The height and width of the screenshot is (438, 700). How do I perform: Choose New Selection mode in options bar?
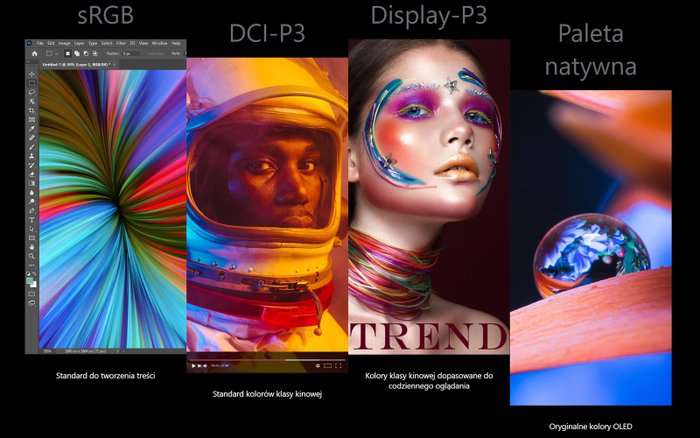click(67, 54)
